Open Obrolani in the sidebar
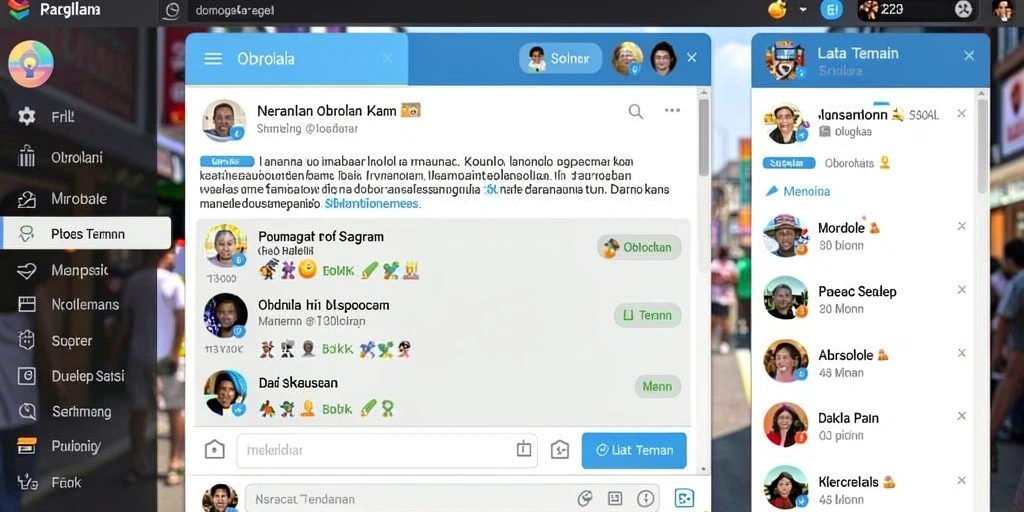This screenshot has height=512, width=1024. 77,157
